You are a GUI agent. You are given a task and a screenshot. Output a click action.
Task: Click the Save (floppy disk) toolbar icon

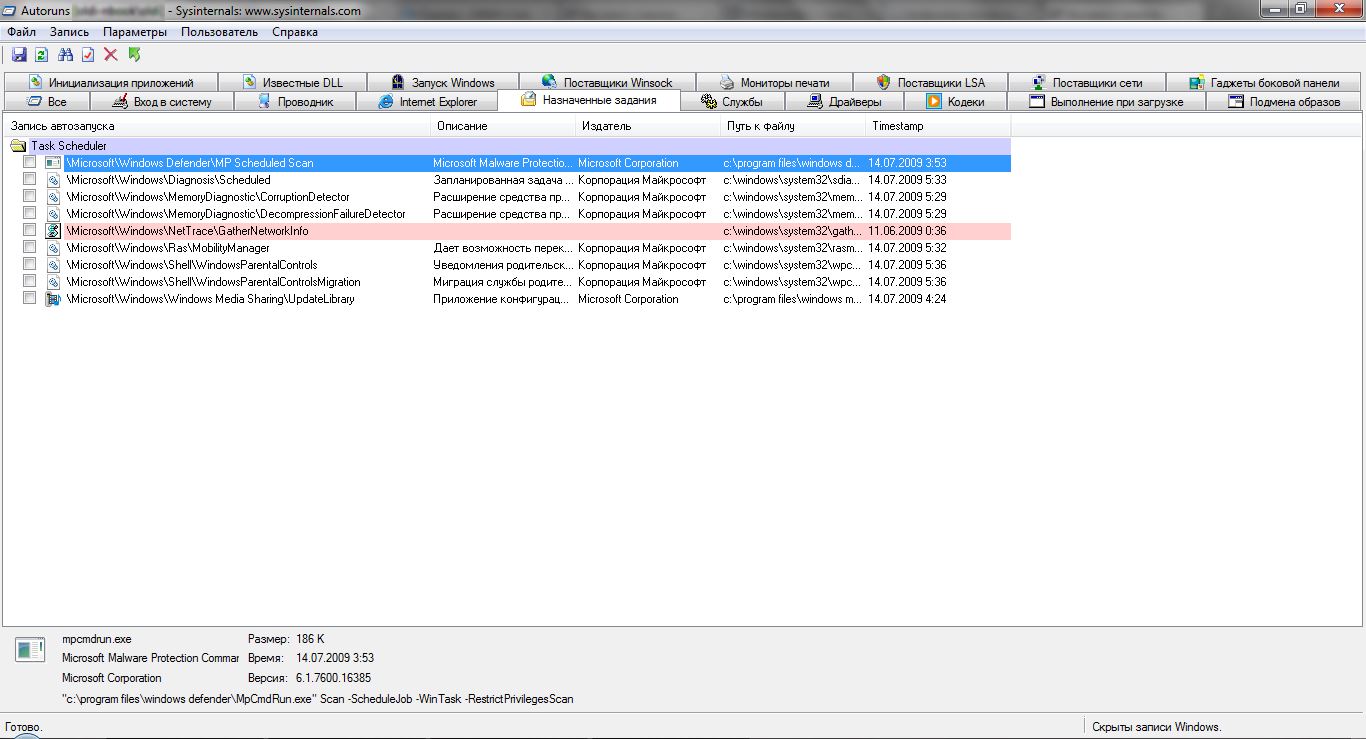click(x=19, y=55)
